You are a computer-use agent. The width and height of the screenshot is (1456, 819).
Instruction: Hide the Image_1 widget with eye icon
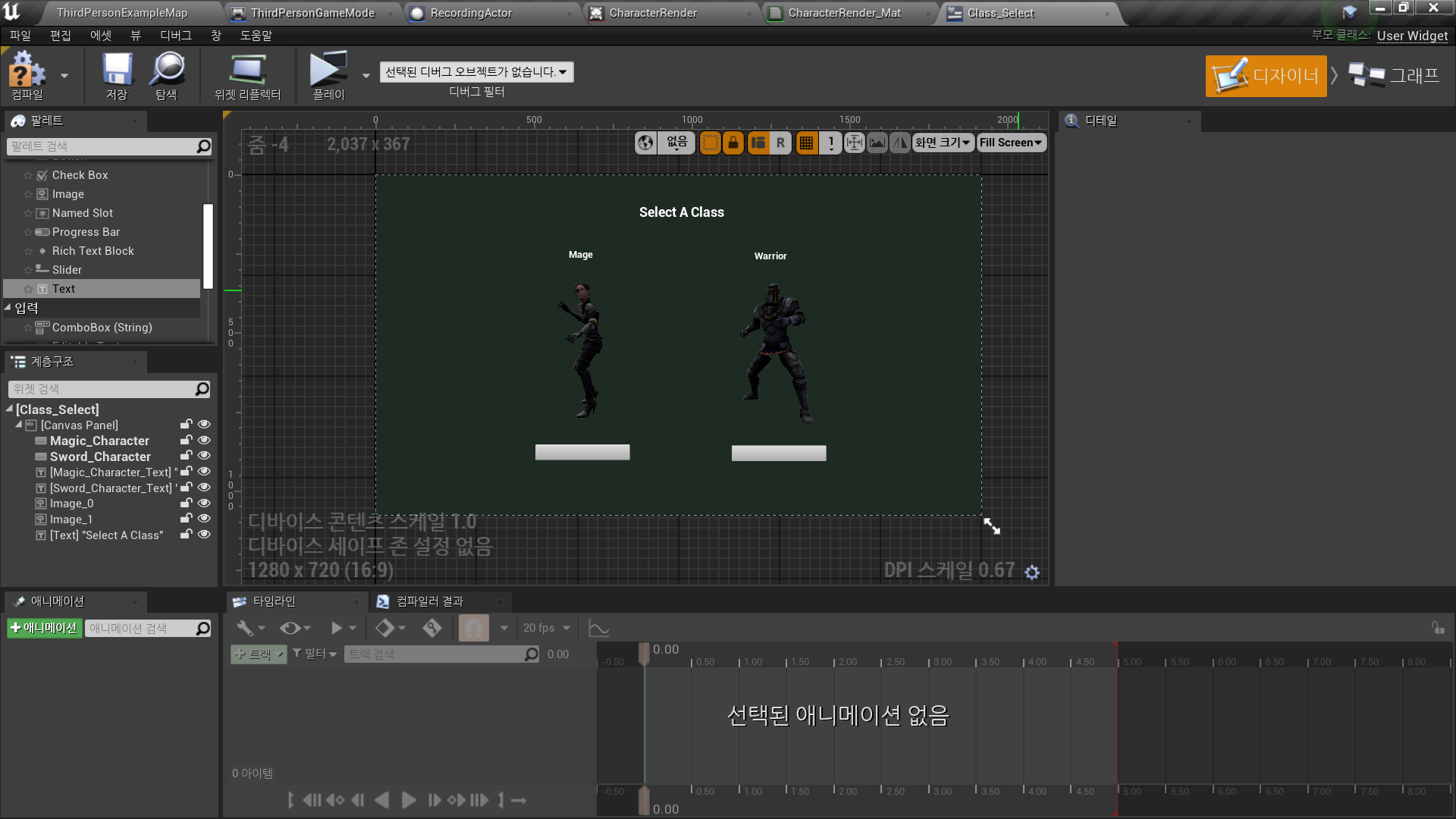point(204,519)
